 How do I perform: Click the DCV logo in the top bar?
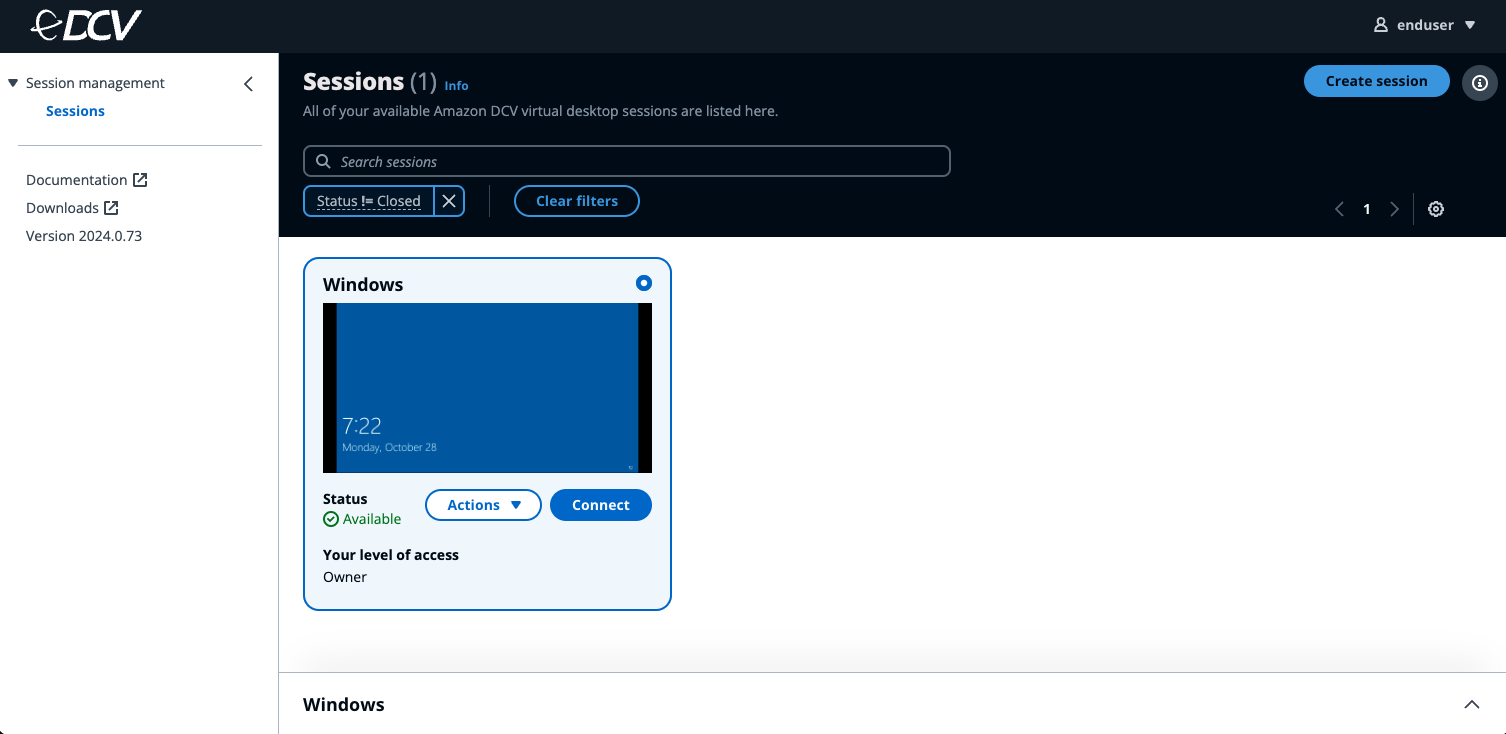(86, 24)
